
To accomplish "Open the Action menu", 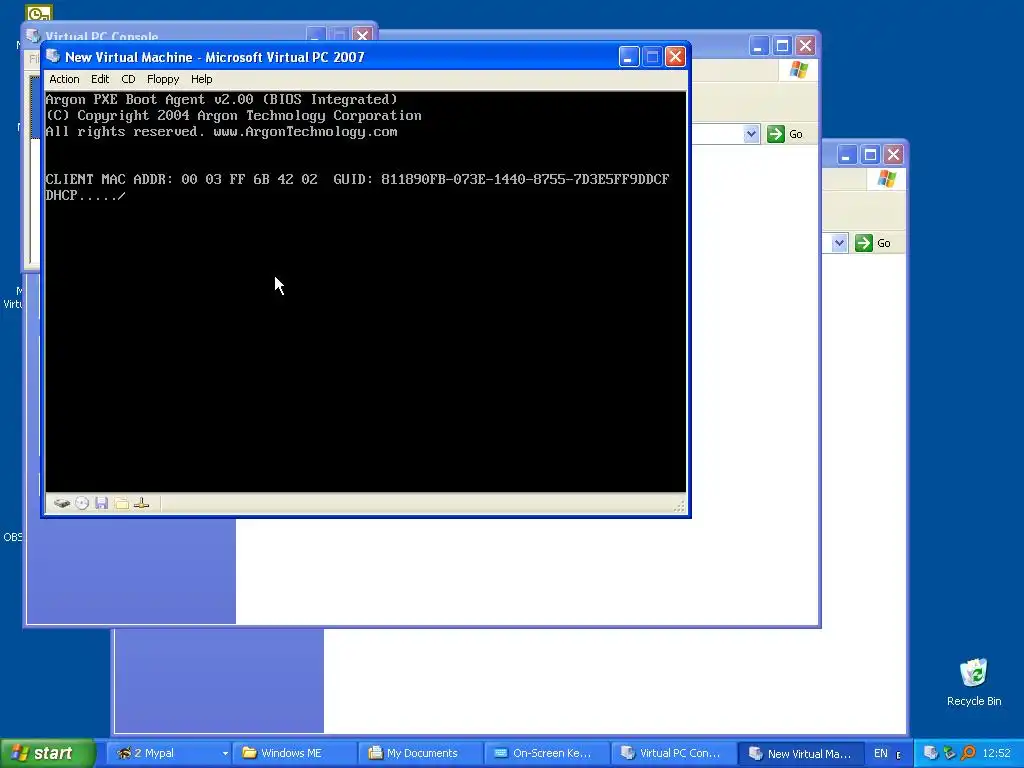I will [64, 79].
